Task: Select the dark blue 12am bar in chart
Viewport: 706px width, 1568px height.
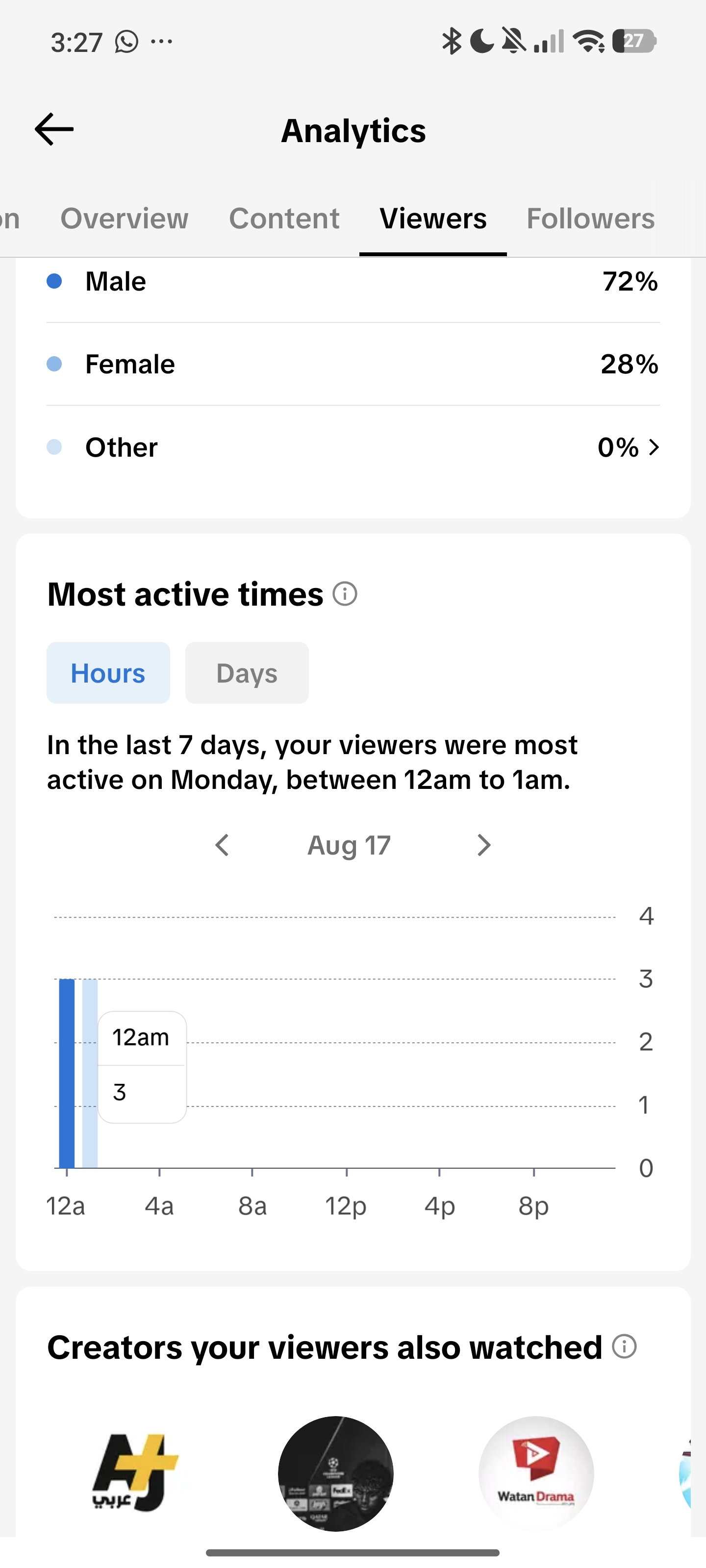Action: [66, 1073]
